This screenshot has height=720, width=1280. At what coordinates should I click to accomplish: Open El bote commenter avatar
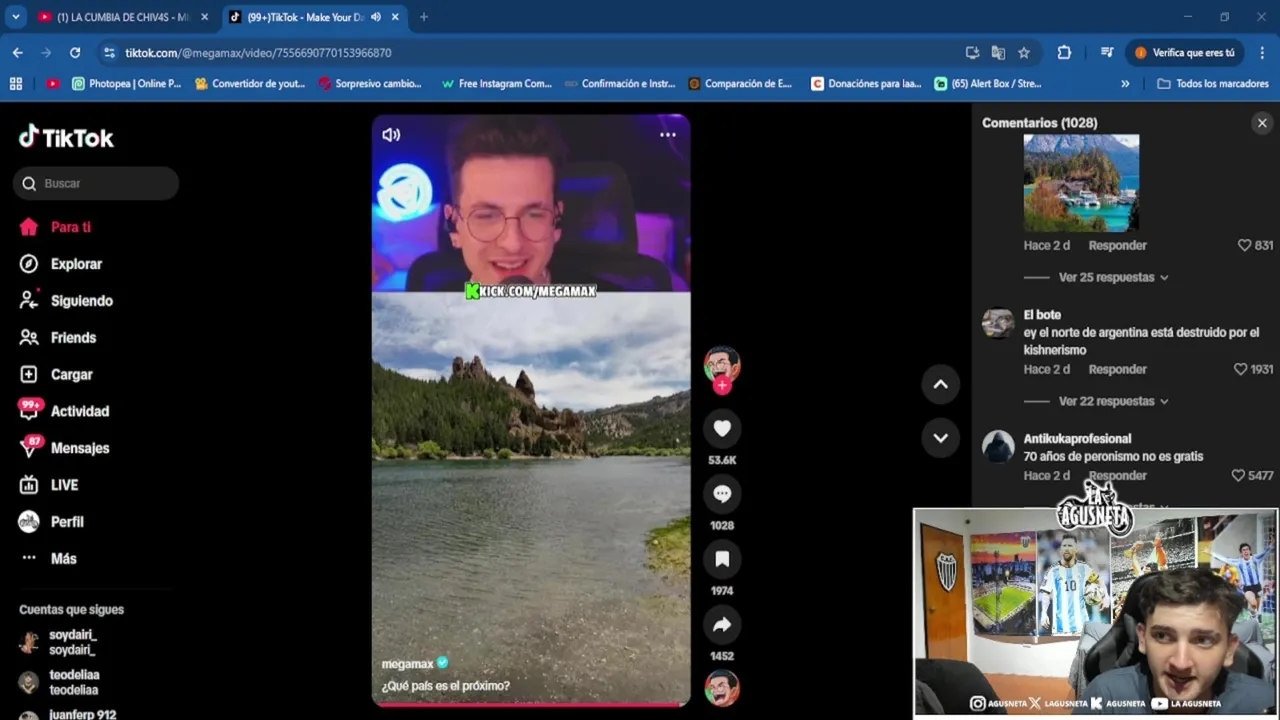coord(998,323)
